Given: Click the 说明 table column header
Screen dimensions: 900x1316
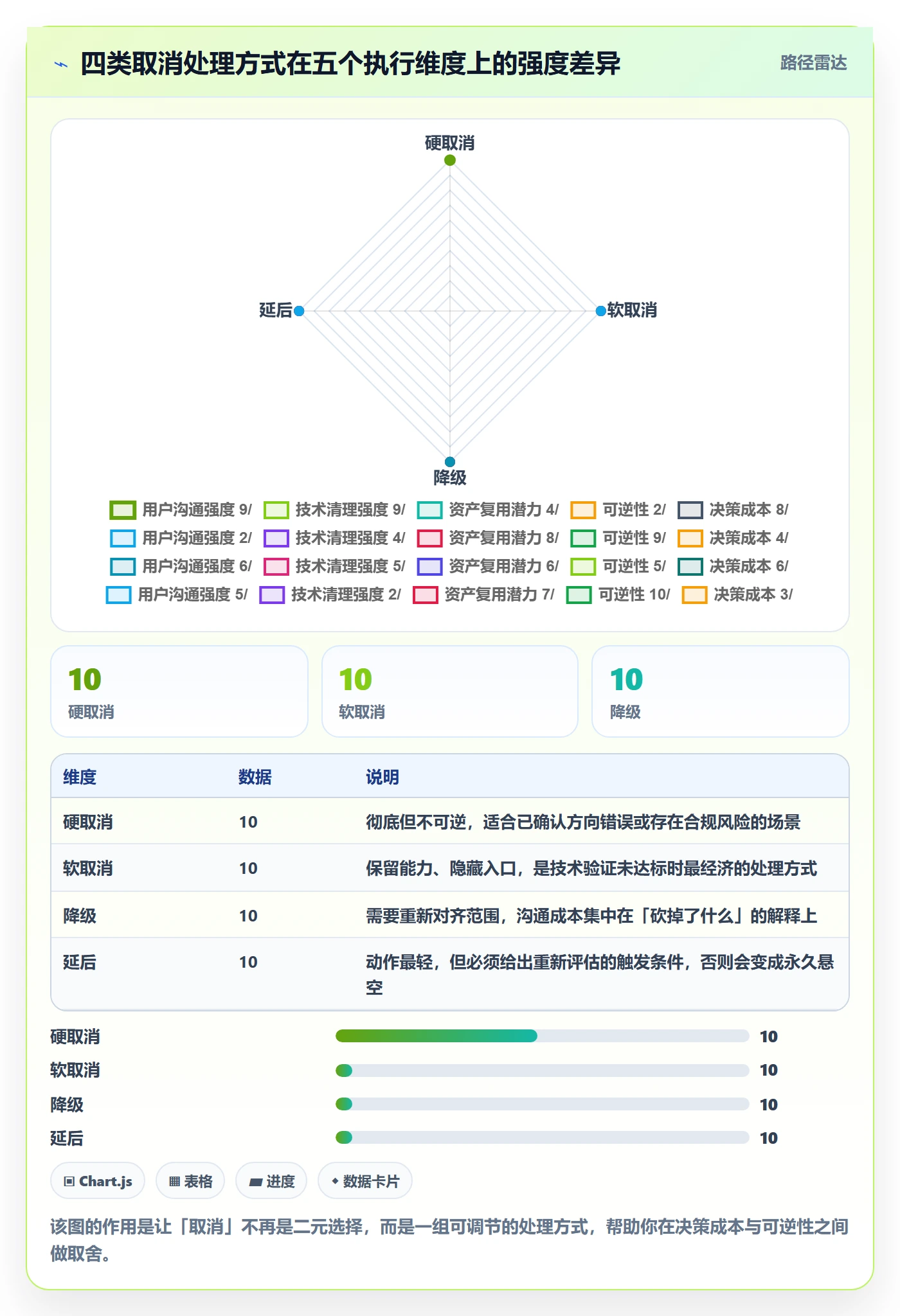Looking at the screenshot, I should point(382,777).
